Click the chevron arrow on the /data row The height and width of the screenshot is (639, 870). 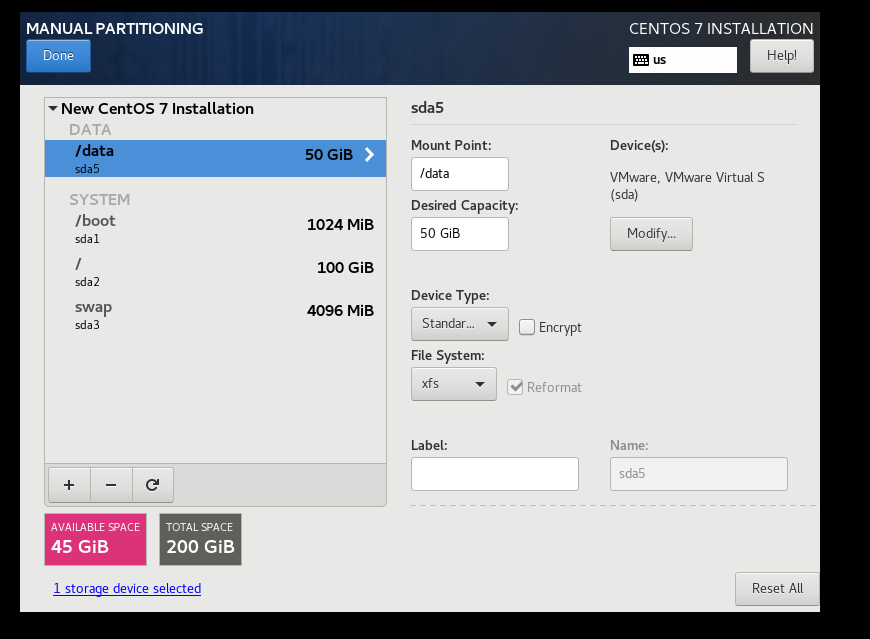point(370,155)
